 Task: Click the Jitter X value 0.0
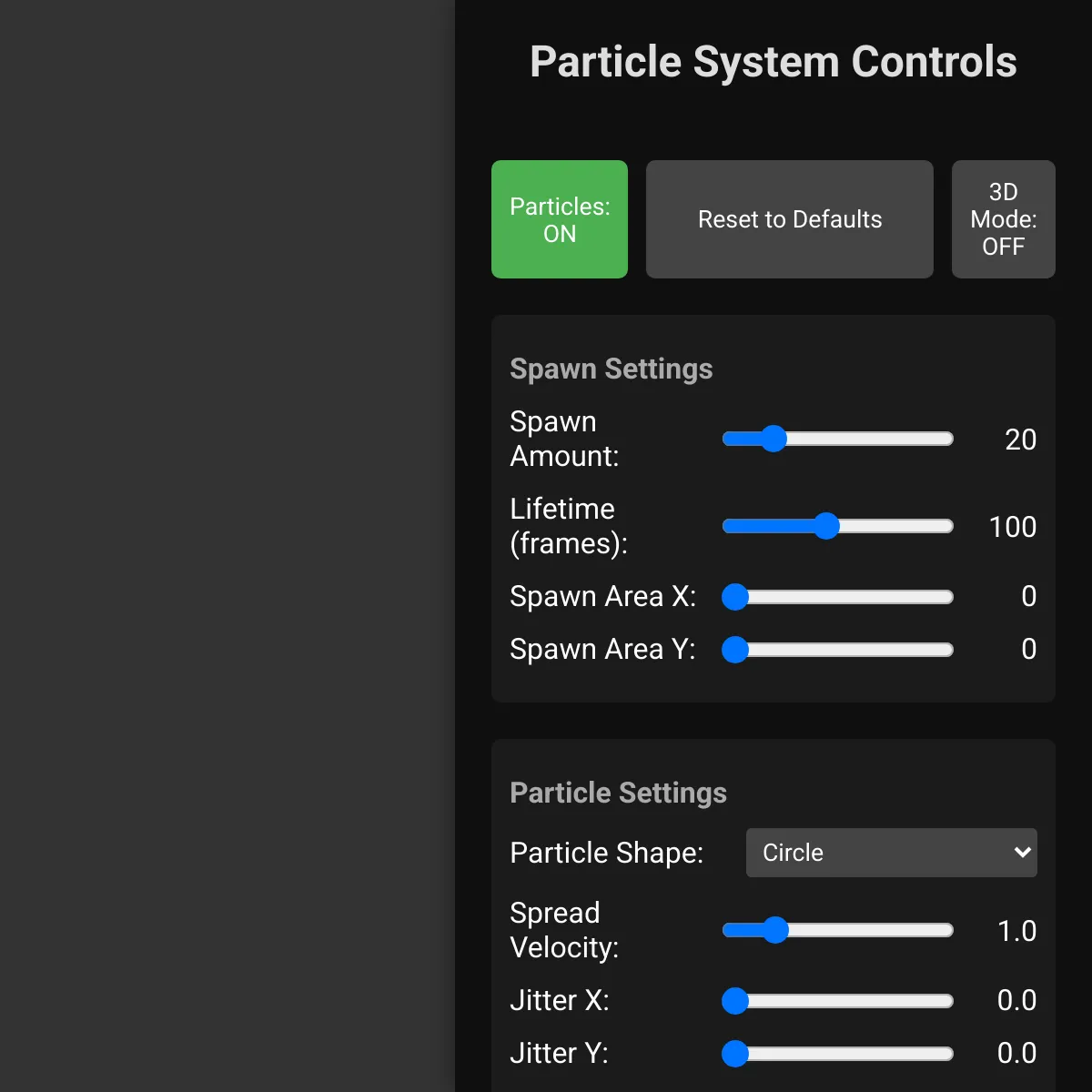click(1016, 1001)
